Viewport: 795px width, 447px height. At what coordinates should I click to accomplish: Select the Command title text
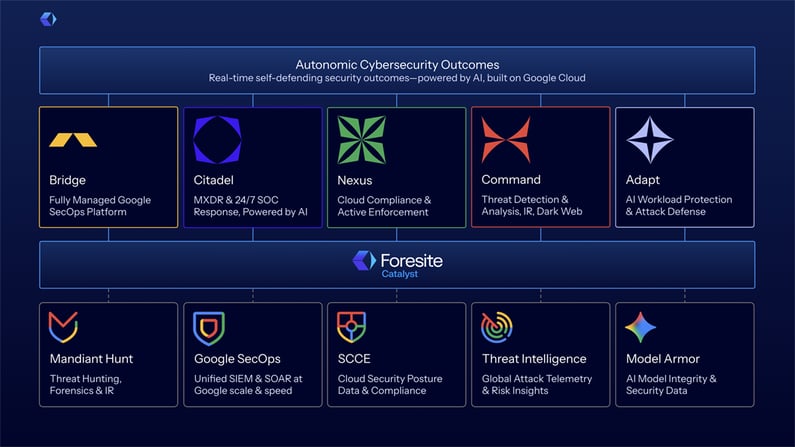click(511, 179)
